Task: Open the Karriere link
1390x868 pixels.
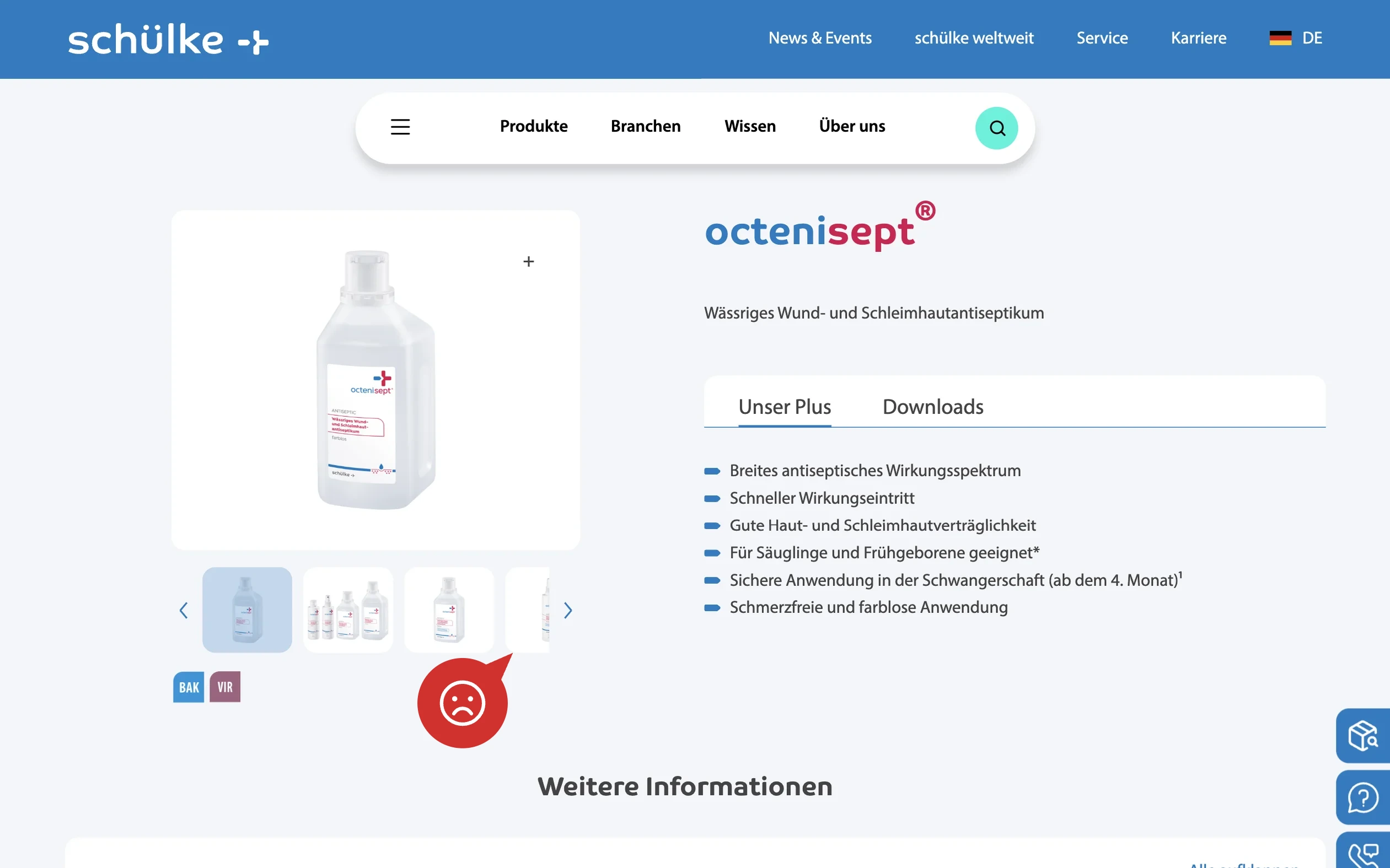Action: click(1199, 38)
